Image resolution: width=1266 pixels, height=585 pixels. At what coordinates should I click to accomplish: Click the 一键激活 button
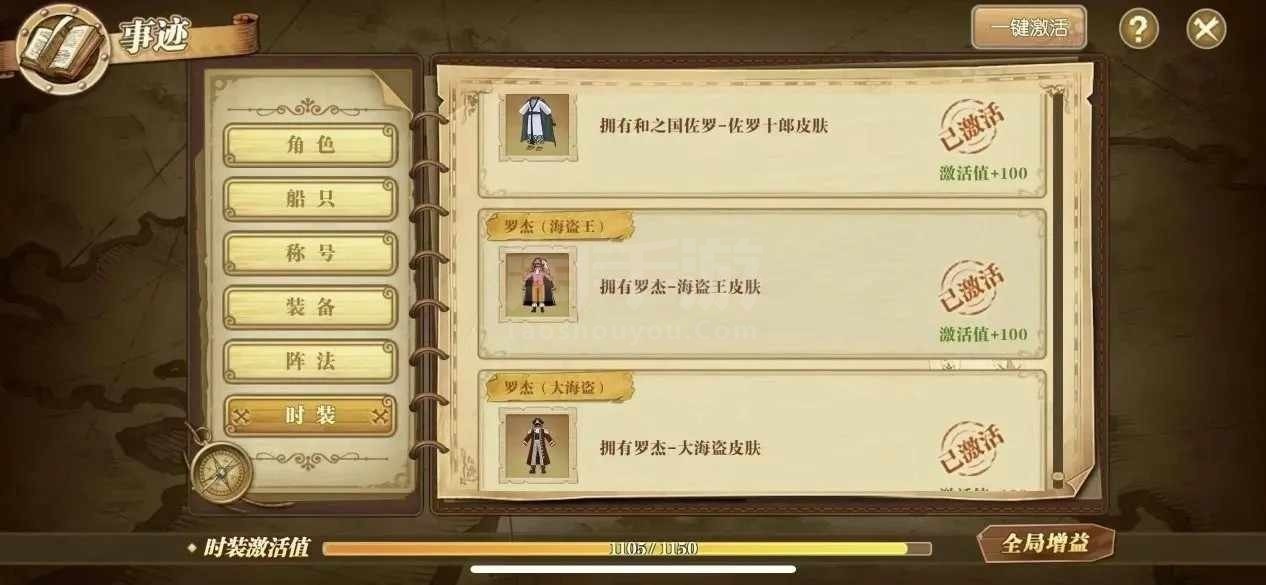[1029, 28]
